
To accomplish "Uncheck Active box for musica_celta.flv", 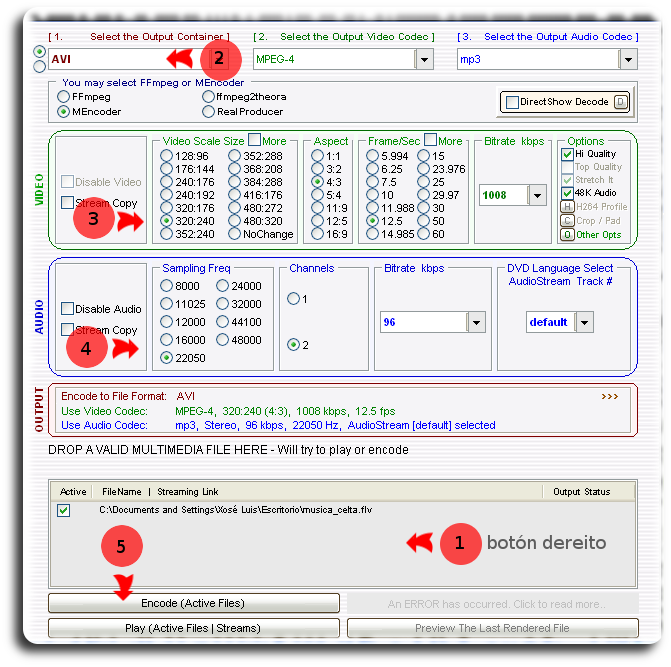I will coord(64,510).
